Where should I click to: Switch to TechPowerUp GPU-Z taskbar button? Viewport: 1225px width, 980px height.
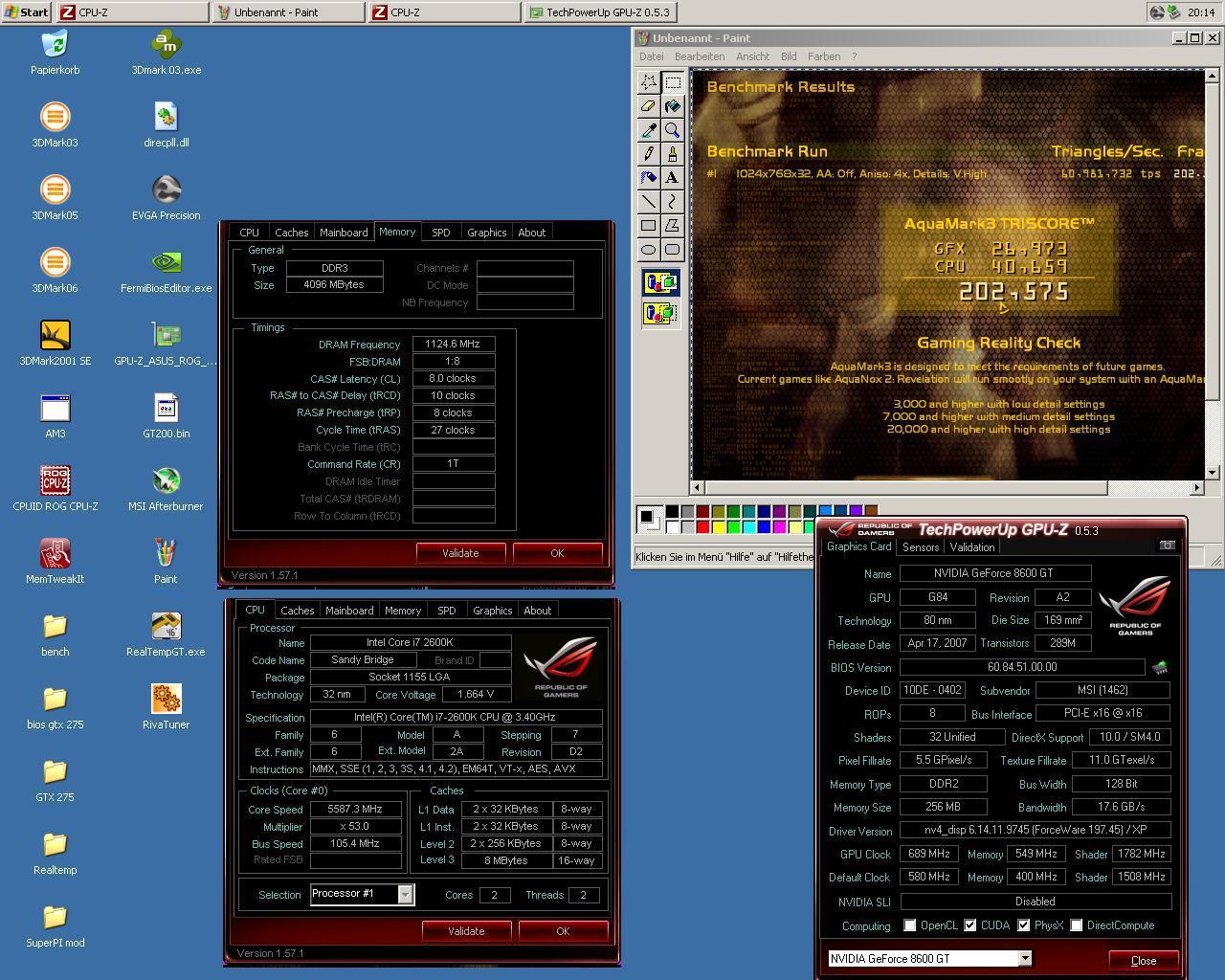coord(601,12)
